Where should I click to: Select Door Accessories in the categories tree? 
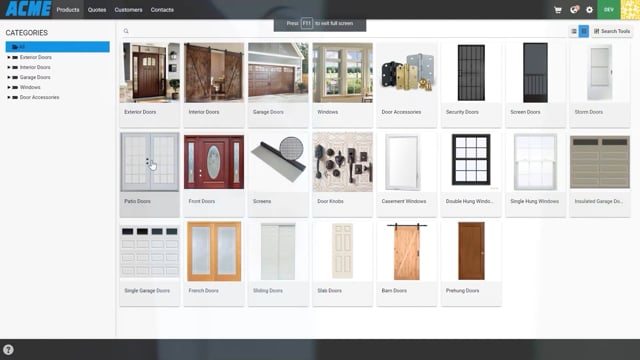tap(40, 97)
